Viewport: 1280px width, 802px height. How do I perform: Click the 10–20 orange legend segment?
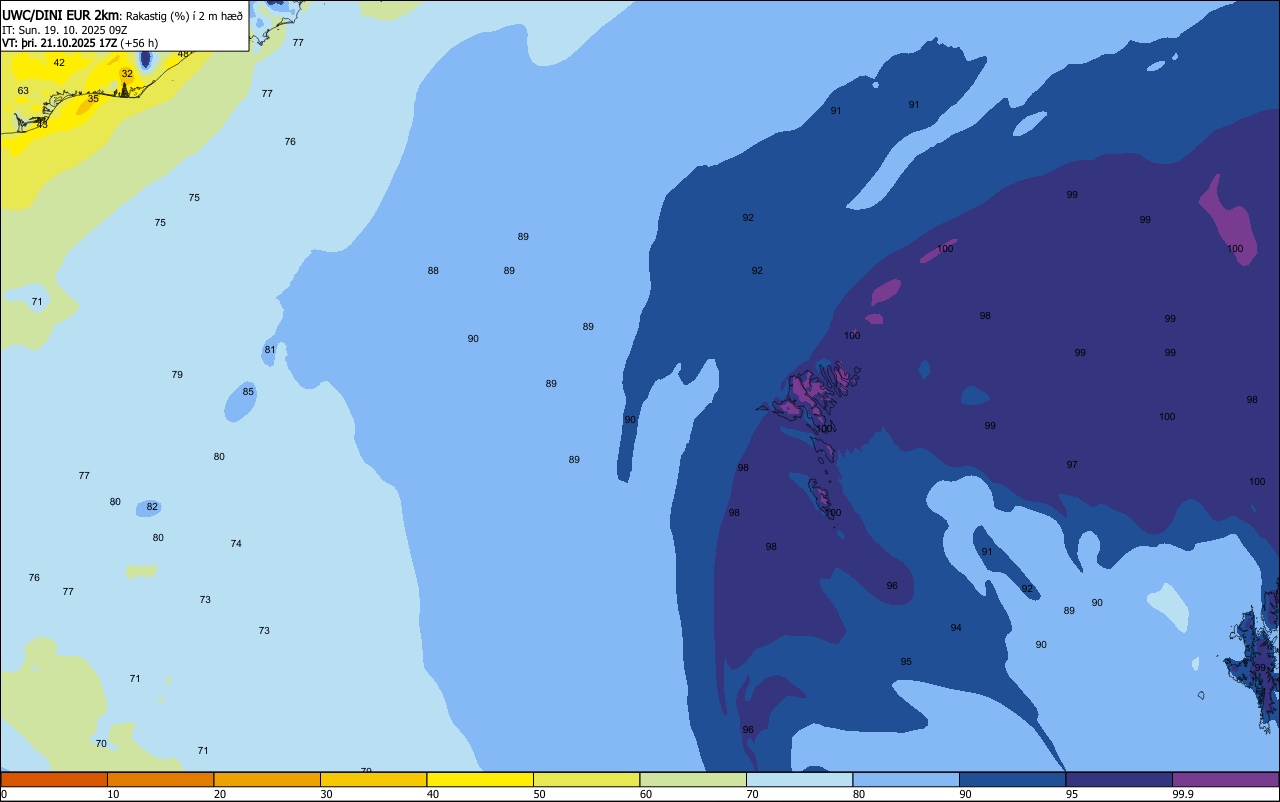tap(160, 779)
